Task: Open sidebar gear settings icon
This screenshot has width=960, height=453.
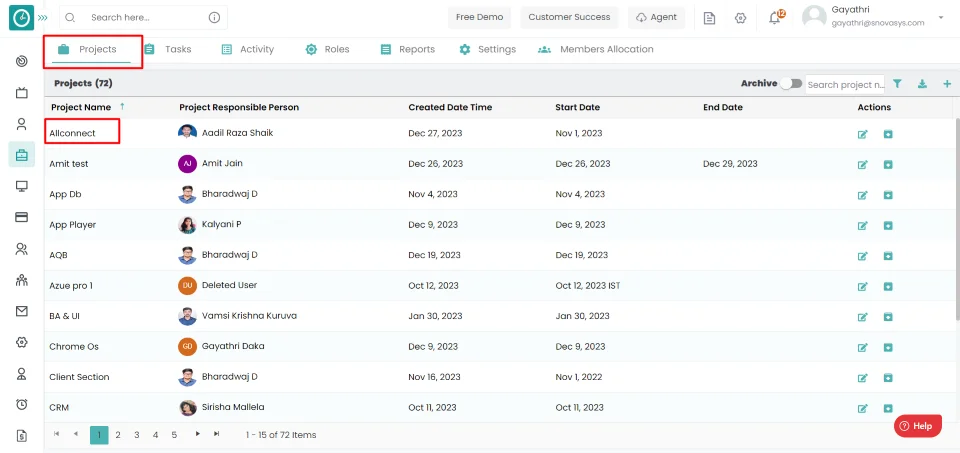Action: (x=21, y=342)
